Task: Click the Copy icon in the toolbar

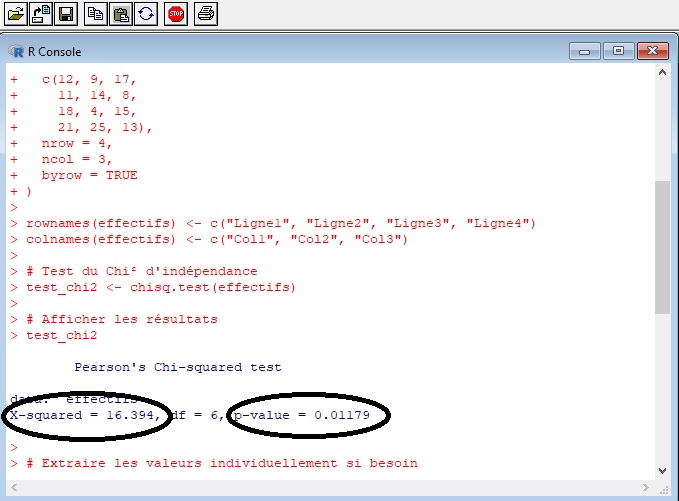Action: tap(96, 14)
